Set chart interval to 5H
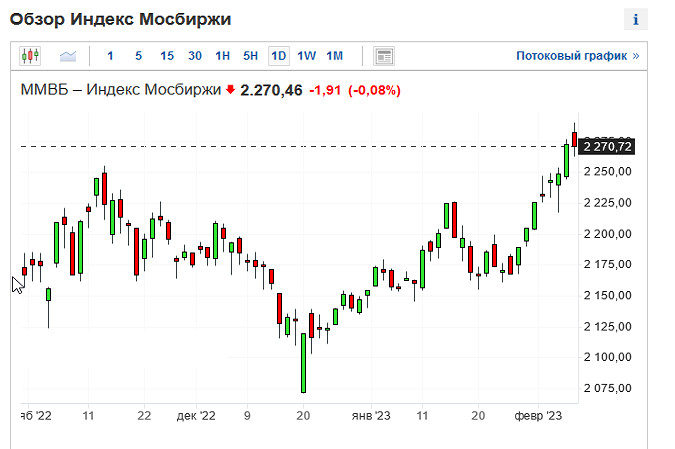 point(251,56)
